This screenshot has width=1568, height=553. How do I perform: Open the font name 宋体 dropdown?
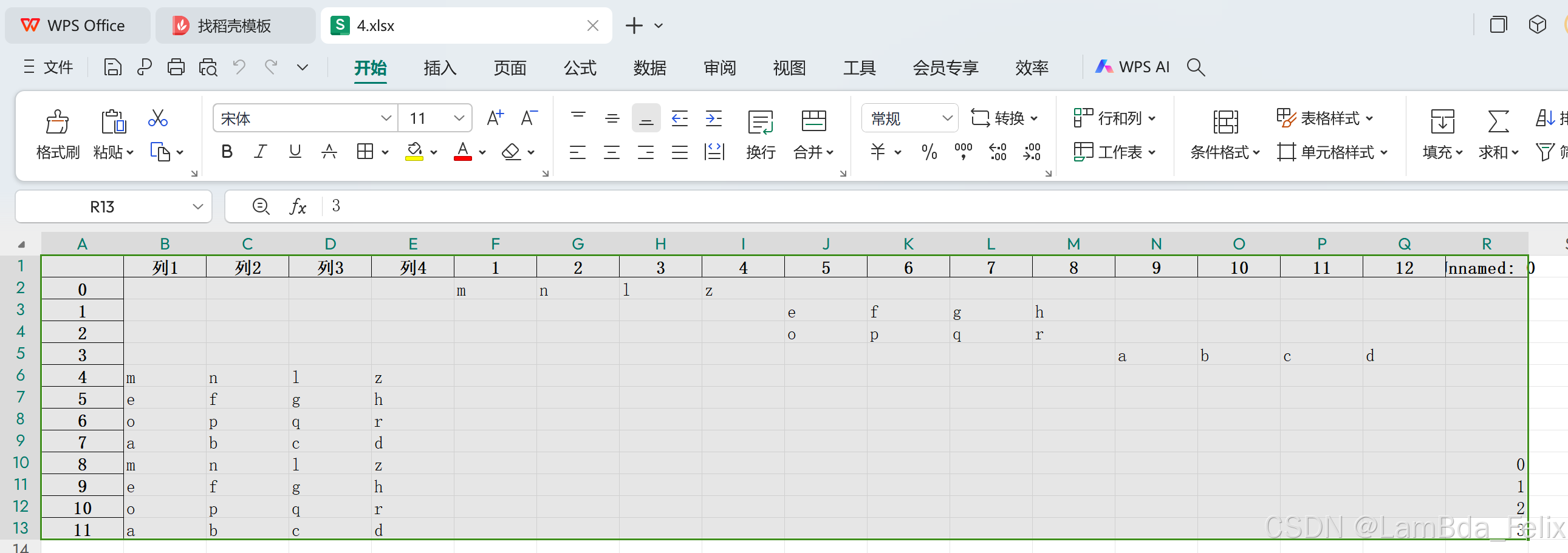pyautogui.click(x=386, y=118)
